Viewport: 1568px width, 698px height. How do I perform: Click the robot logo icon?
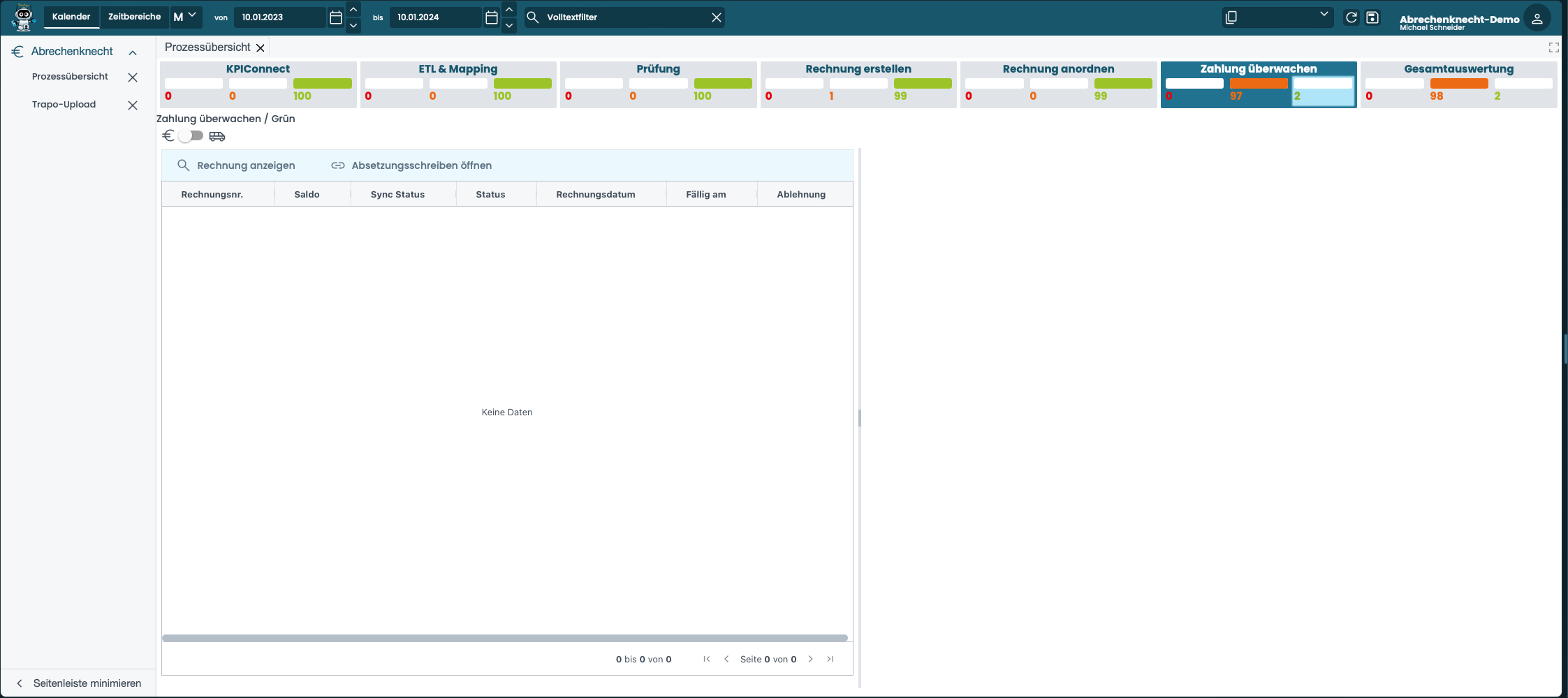(x=24, y=17)
